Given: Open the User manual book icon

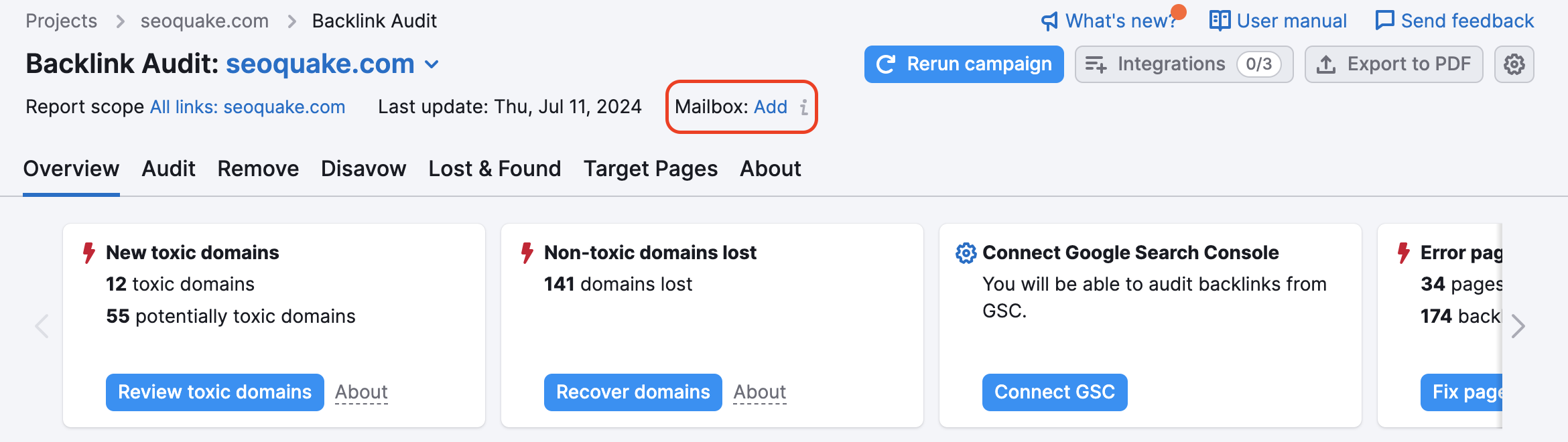Looking at the screenshot, I should point(1220,20).
